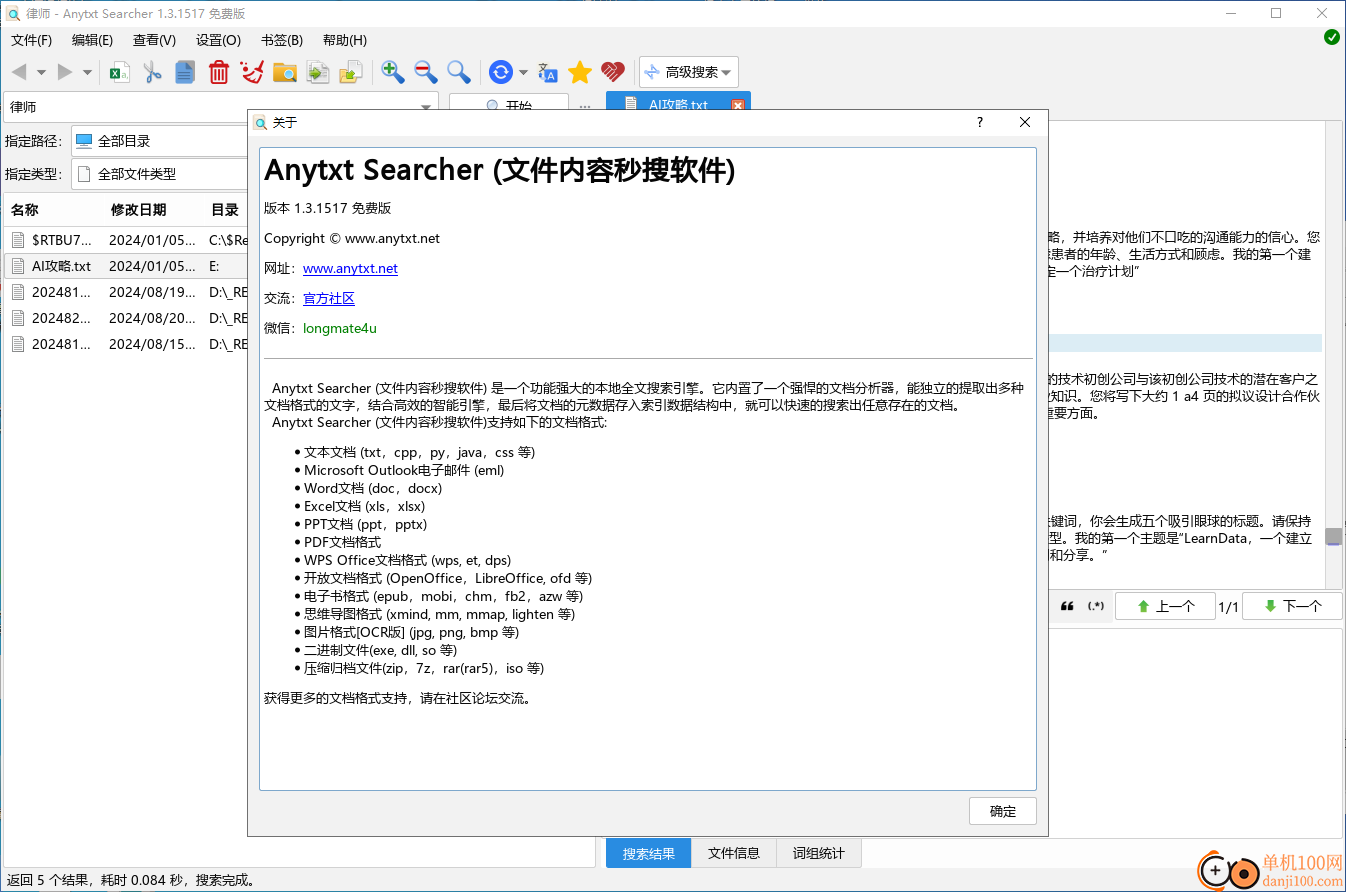This screenshot has width=1346, height=892.
Task: Click the 上一个 previous match button
Action: 1164,606
